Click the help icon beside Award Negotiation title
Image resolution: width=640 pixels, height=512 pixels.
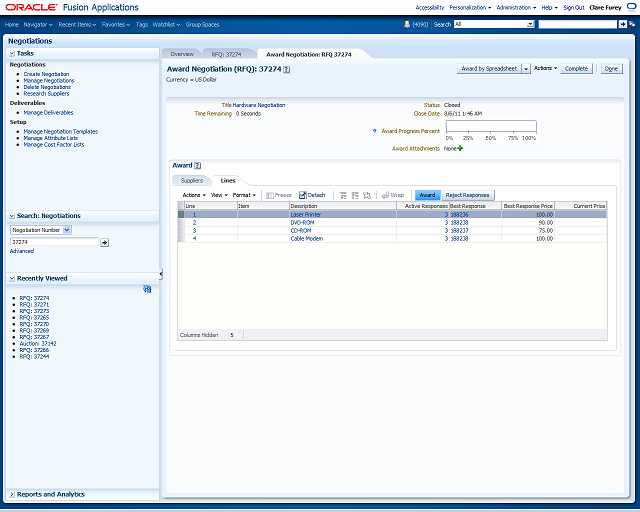[x=287, y=69]
